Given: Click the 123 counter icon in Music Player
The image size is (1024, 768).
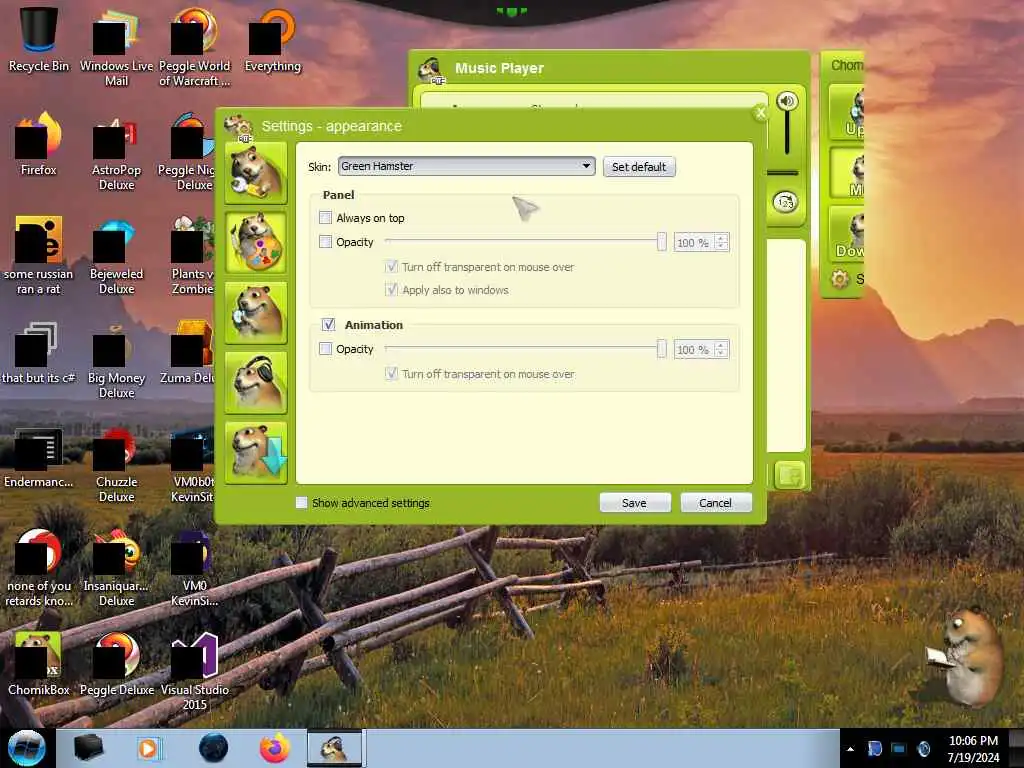Looking at the screenshot, I should (785, 202).
